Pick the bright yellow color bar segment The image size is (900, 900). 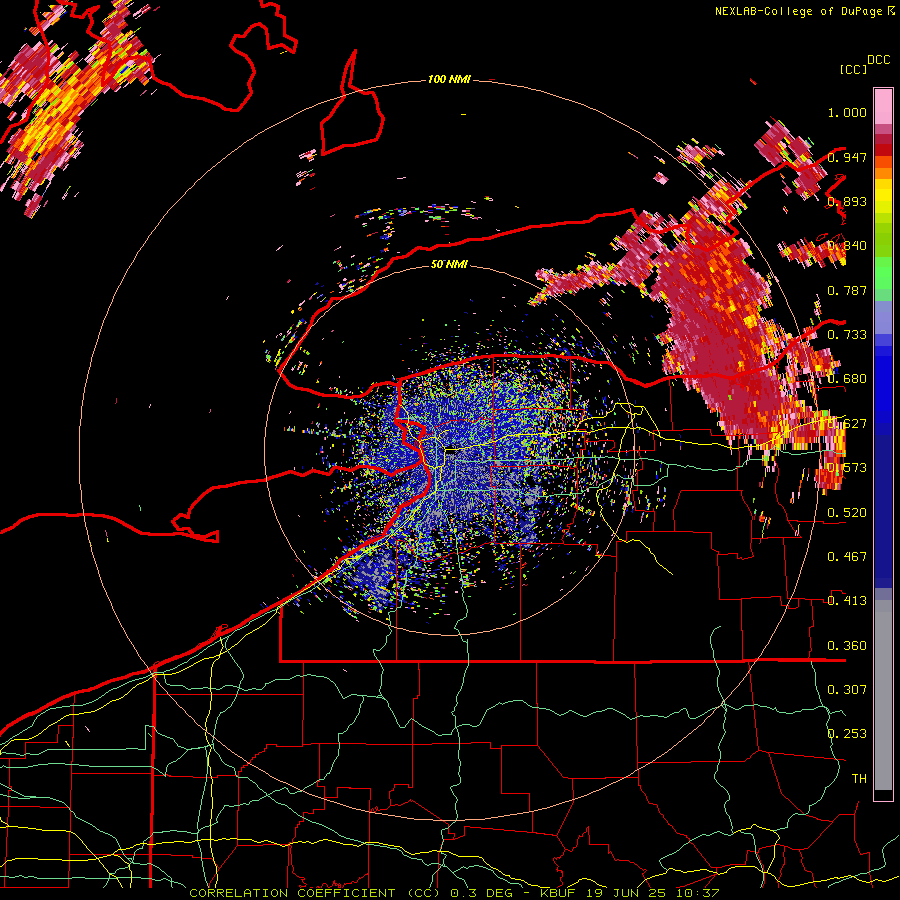point(883,197)
